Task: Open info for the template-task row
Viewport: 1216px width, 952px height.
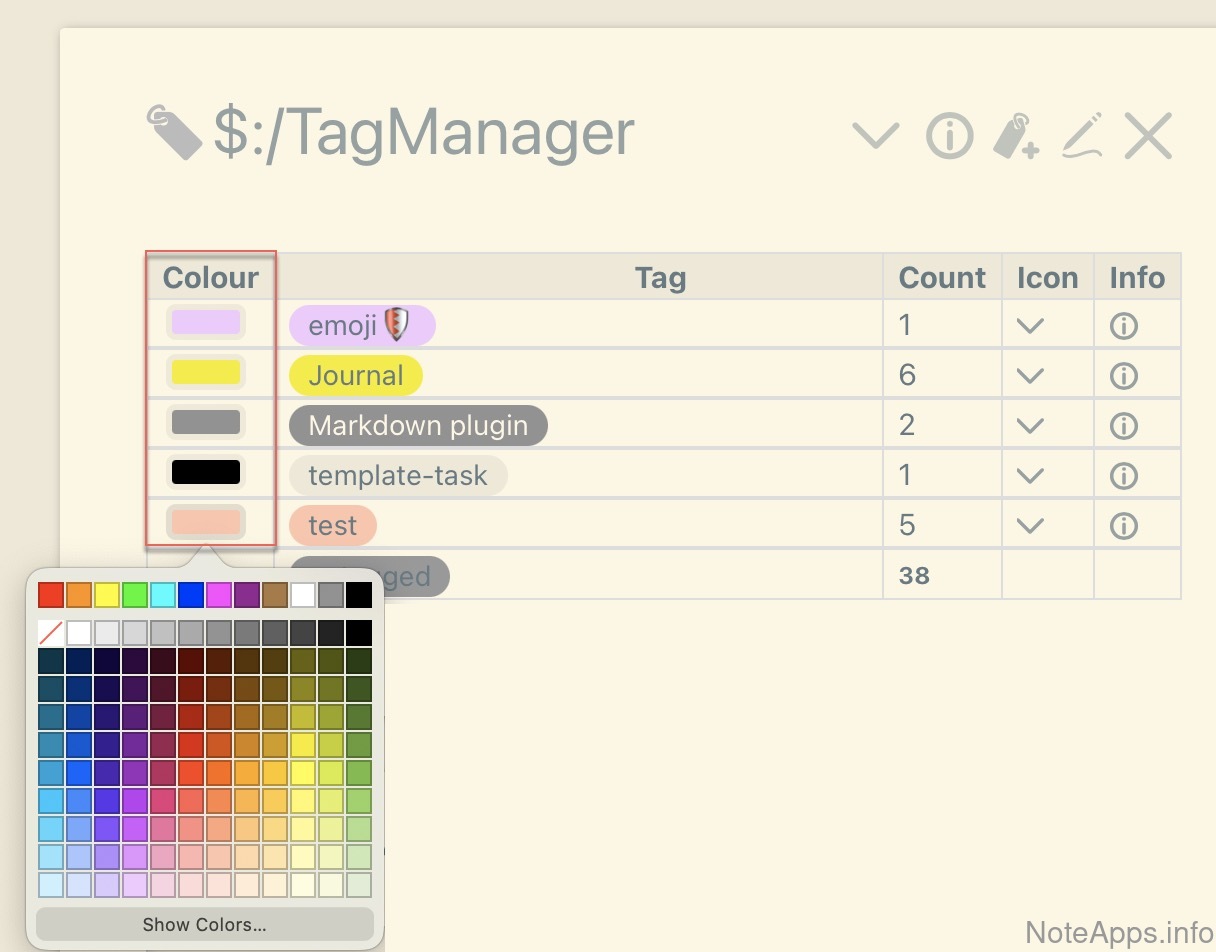Action: (x=1124, y=476)
